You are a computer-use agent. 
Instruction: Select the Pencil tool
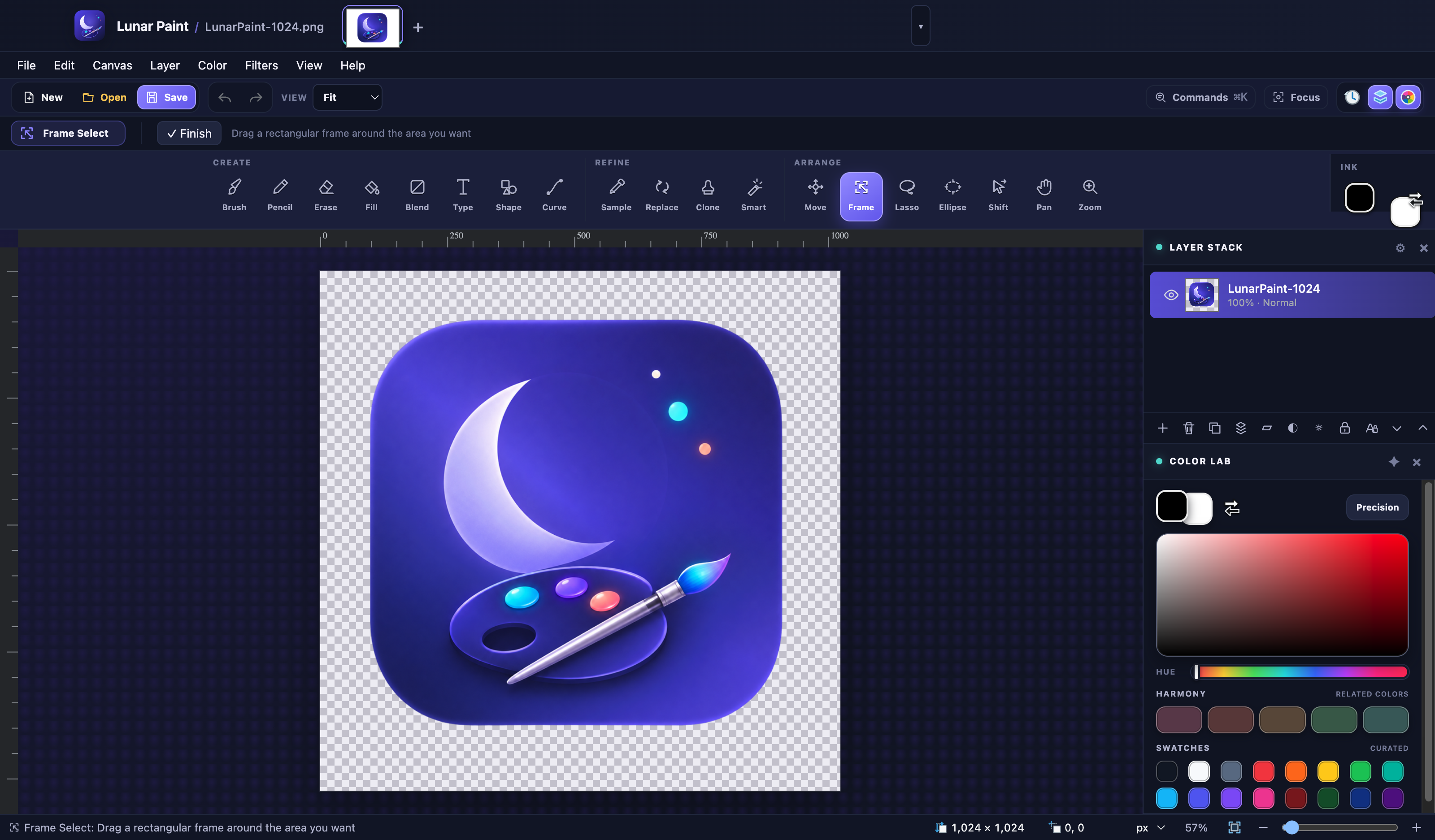tap(279, 196)
